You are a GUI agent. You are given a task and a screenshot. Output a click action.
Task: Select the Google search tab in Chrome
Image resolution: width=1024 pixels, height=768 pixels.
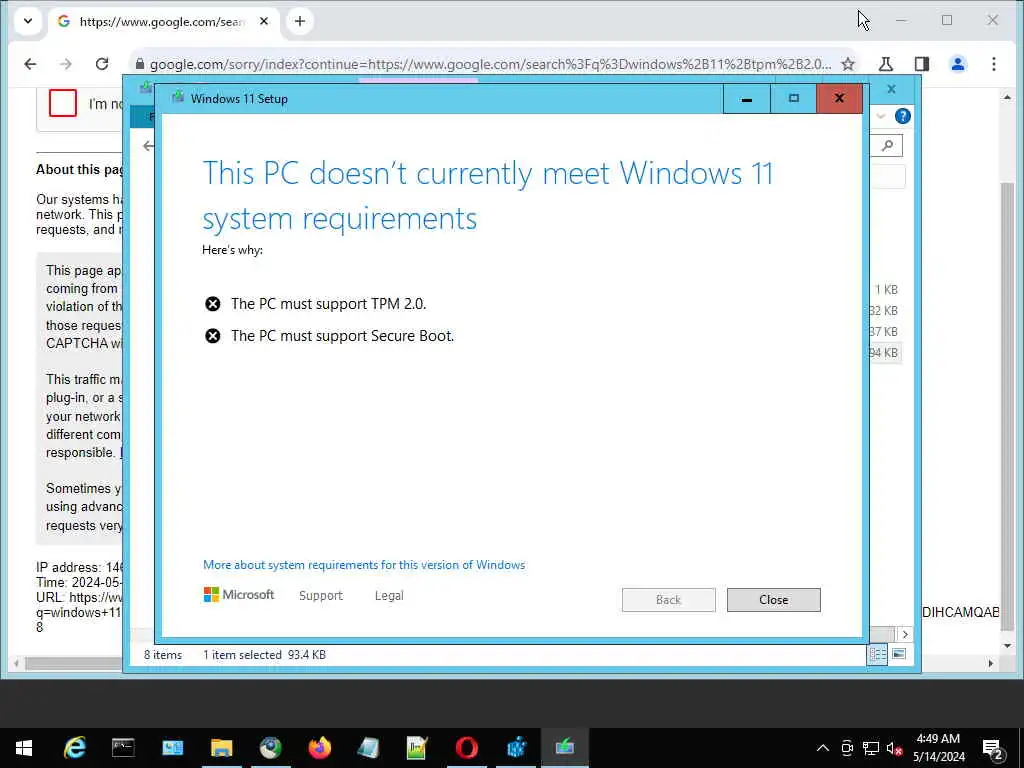pyautogui.click(x=163, y=22)
